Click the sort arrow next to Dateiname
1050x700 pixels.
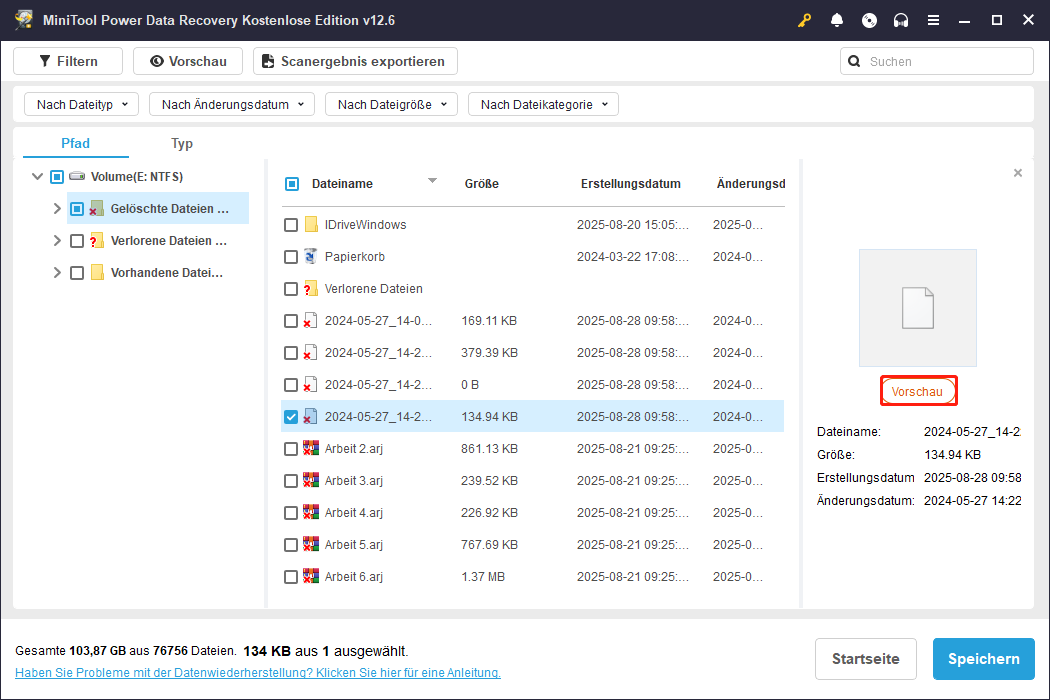pyautogui.click(x=433, y=181)
